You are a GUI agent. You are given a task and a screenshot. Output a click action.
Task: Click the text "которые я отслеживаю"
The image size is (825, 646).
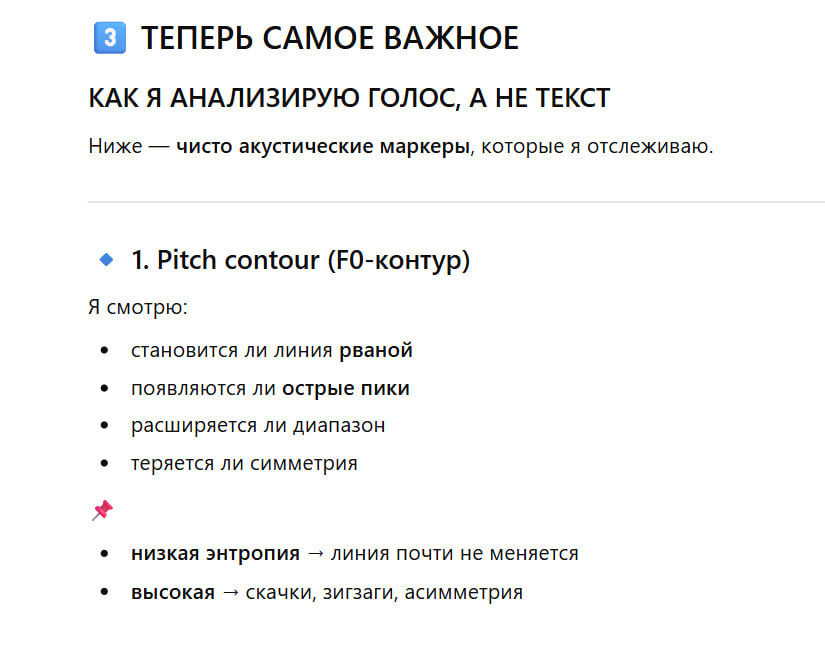pos(598,148)
